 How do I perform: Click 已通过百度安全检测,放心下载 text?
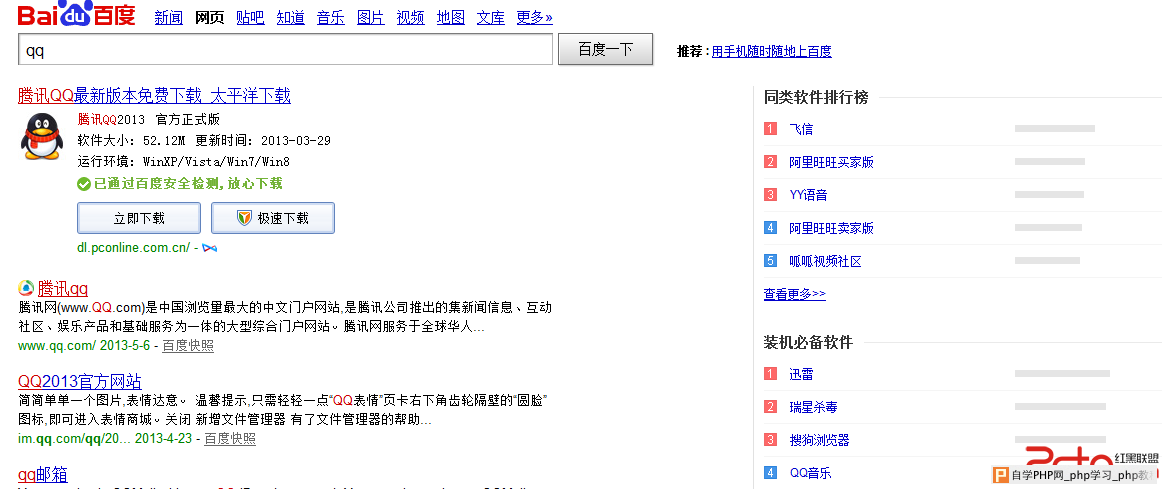click(187, 184)
